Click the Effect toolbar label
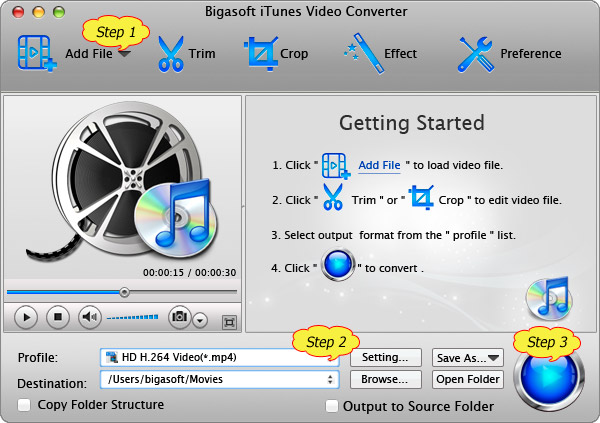Viewport: 600px width, 423px height. click(x=400, y=54)
